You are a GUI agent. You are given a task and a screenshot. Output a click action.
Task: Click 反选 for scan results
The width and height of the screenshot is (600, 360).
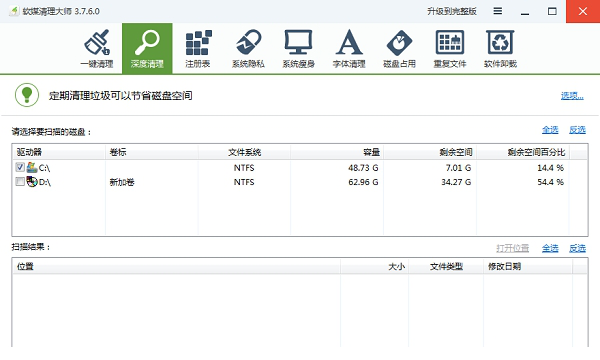point(577,248)
